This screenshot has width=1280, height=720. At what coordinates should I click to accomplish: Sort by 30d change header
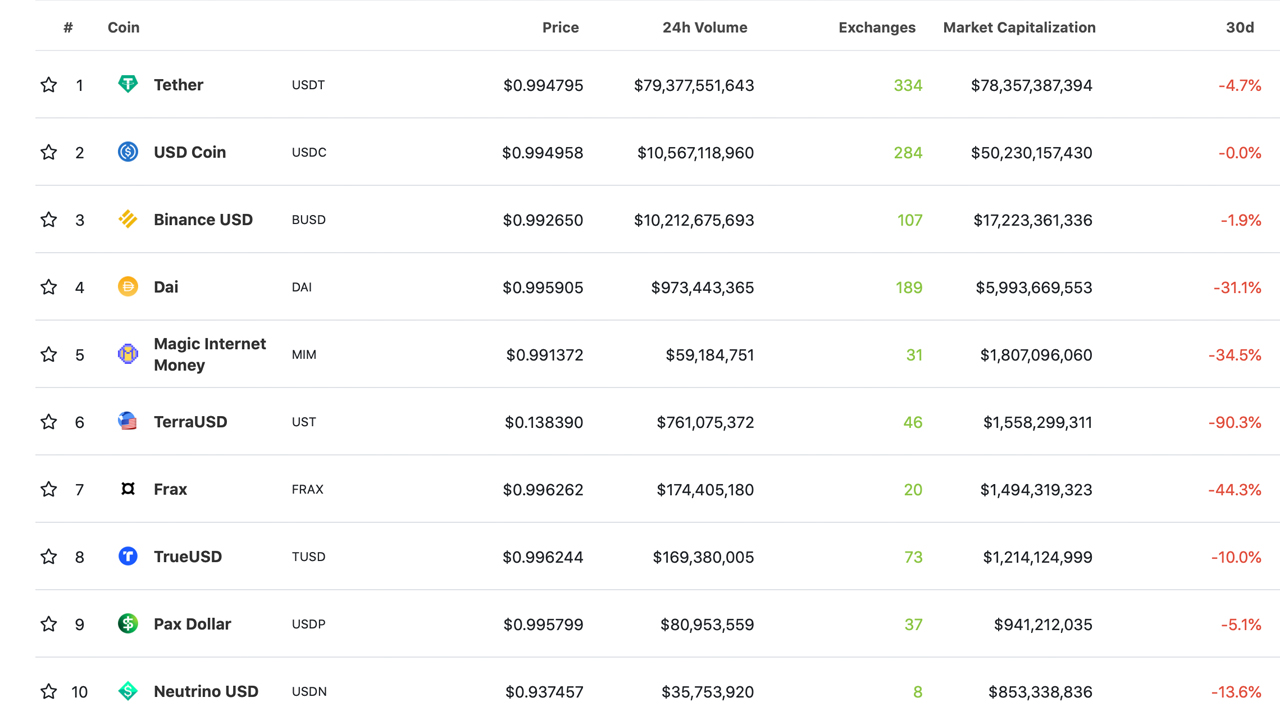click(x=1240, y=28)
